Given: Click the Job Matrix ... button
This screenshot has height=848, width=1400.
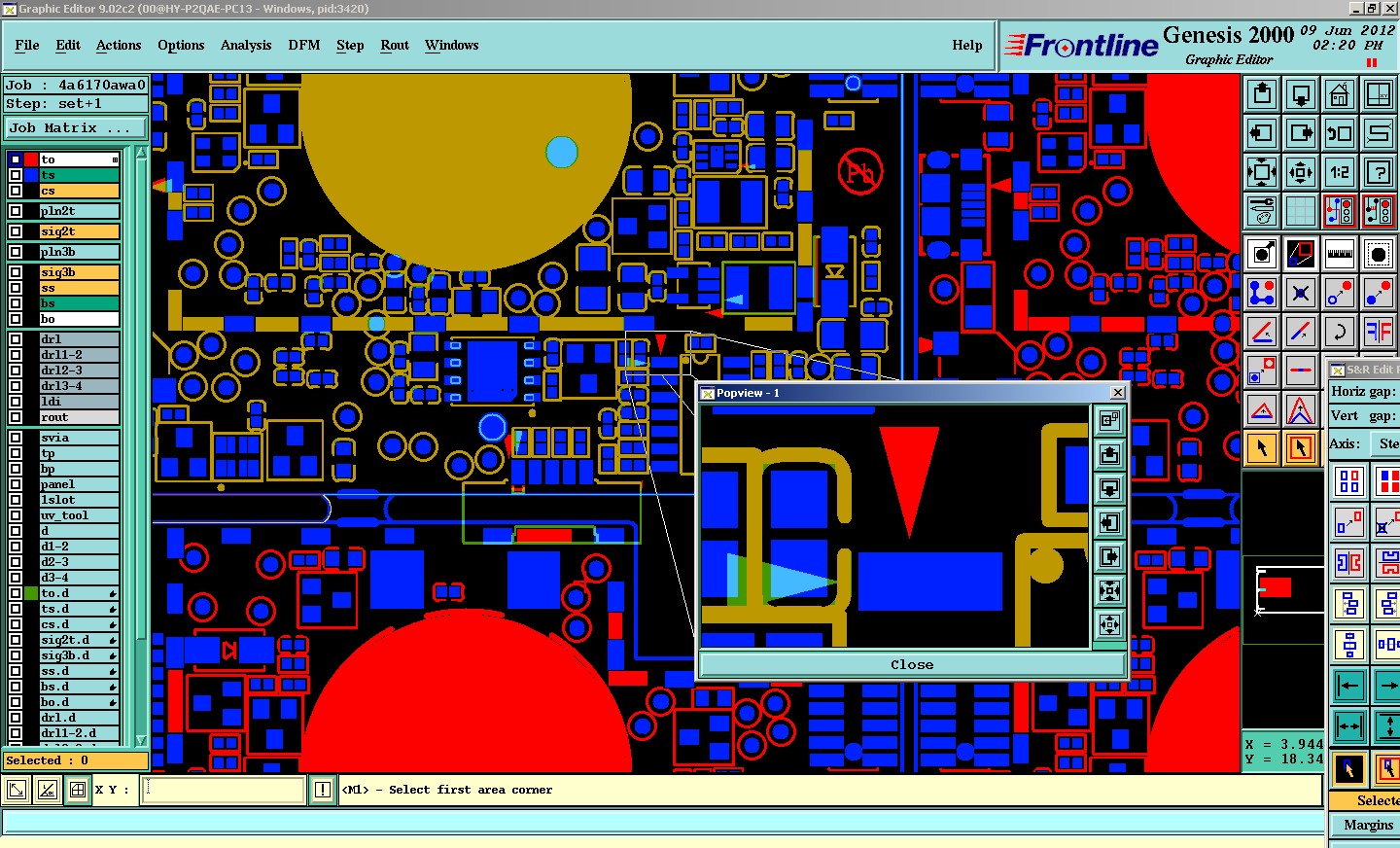Looking at the screenshot, I should point(76,128).
